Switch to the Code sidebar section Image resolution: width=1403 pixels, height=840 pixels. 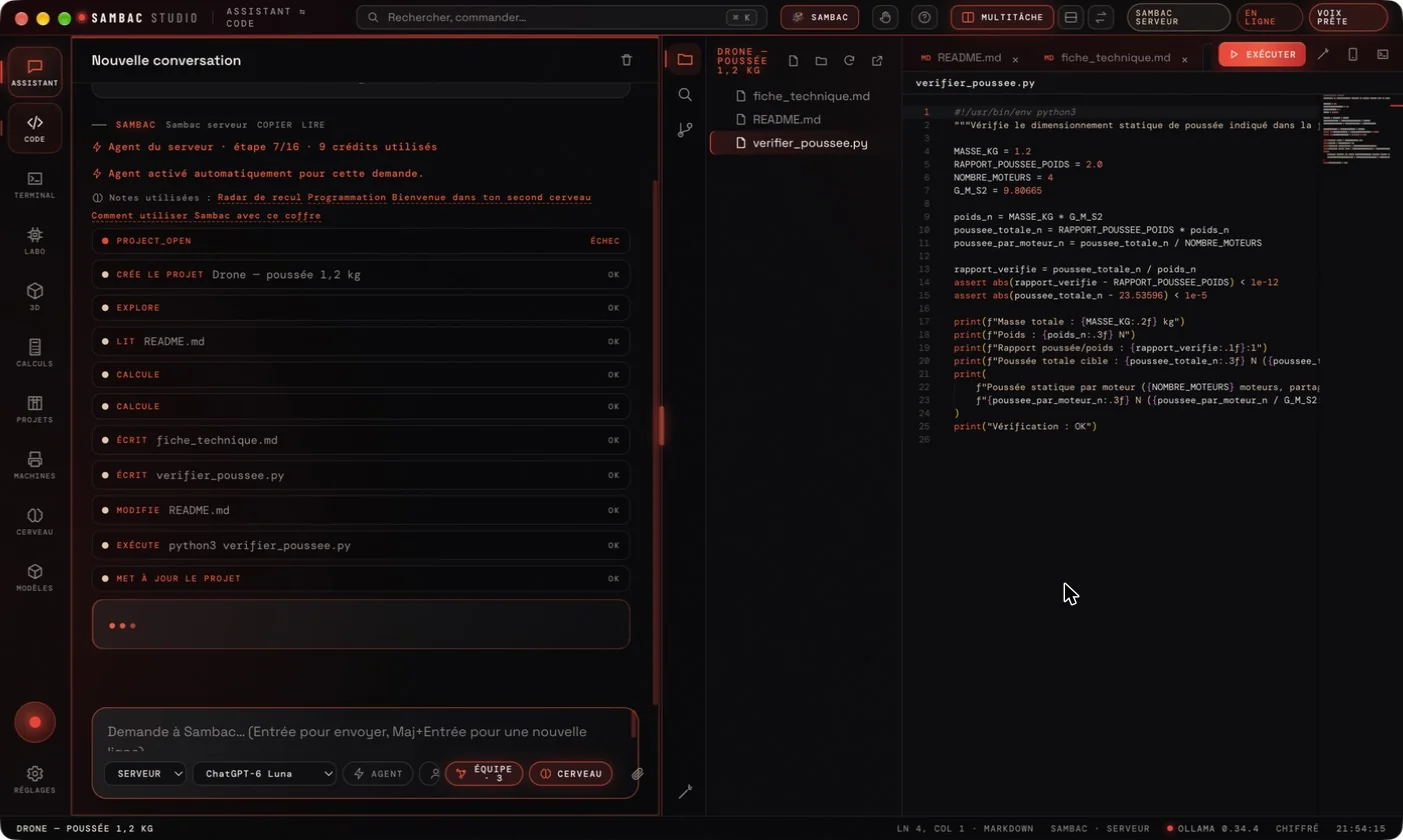tap(35, 128)
